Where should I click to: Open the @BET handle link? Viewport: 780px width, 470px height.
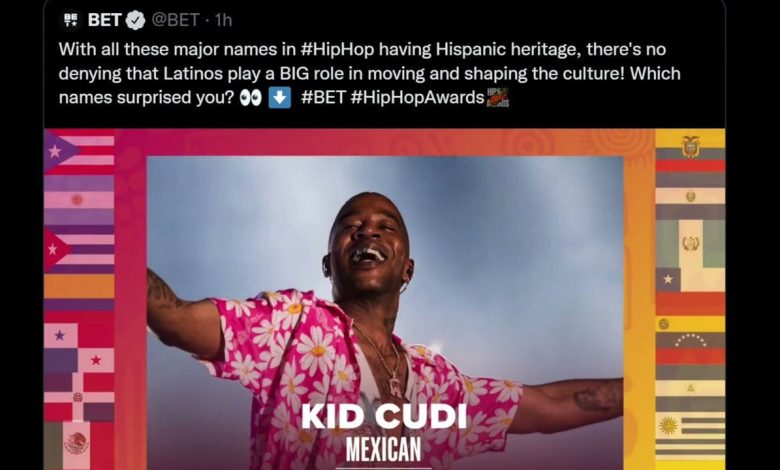click(x=175, y=20)
